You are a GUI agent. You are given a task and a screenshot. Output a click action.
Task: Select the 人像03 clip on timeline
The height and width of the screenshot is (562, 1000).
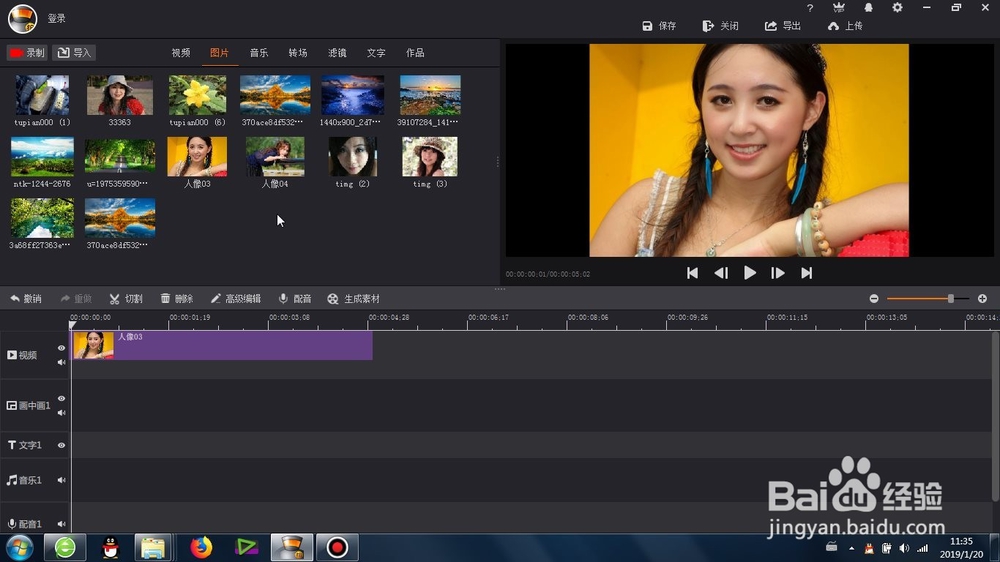222,345
